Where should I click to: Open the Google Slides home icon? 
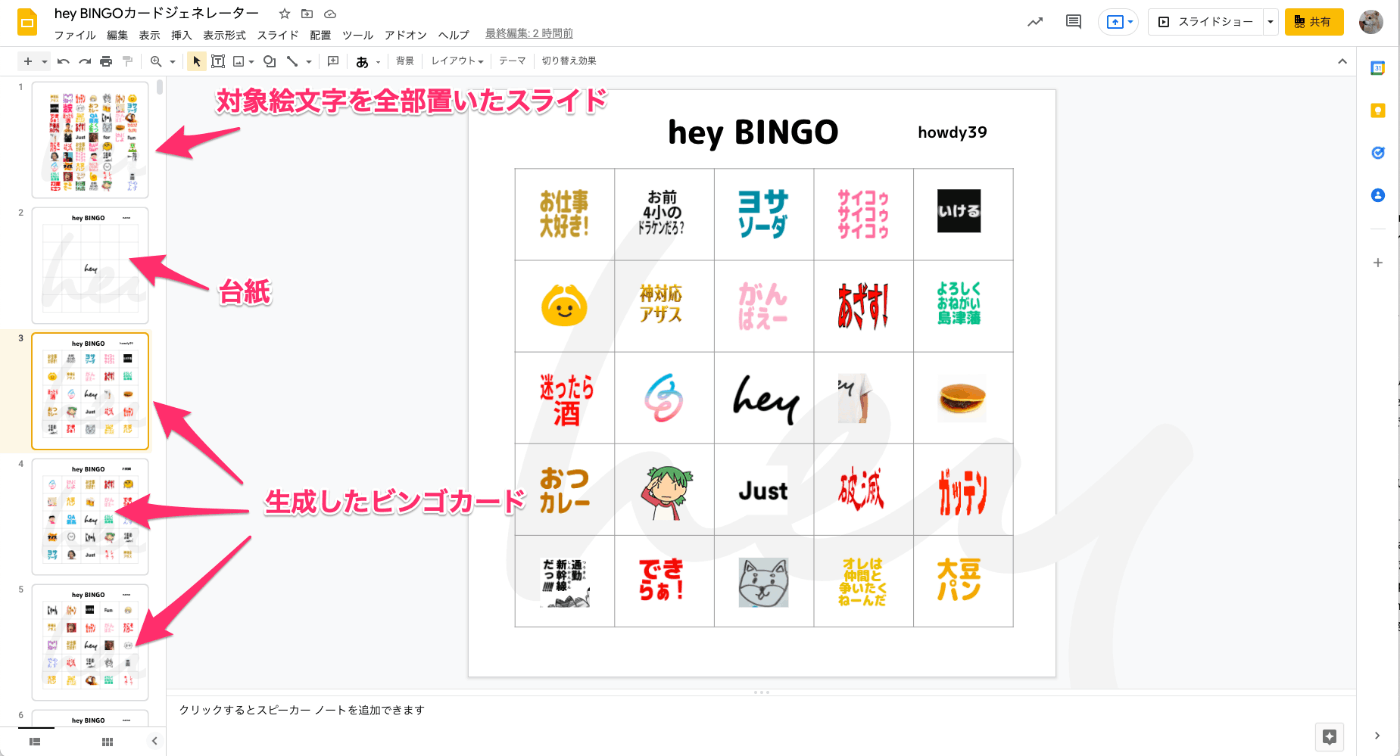pos(27,22)
